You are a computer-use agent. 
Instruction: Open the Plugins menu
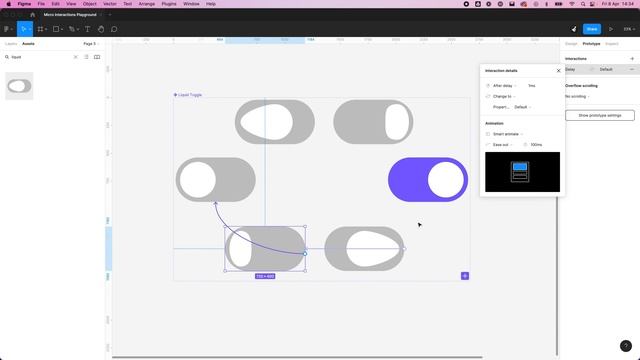pos(169,4)
